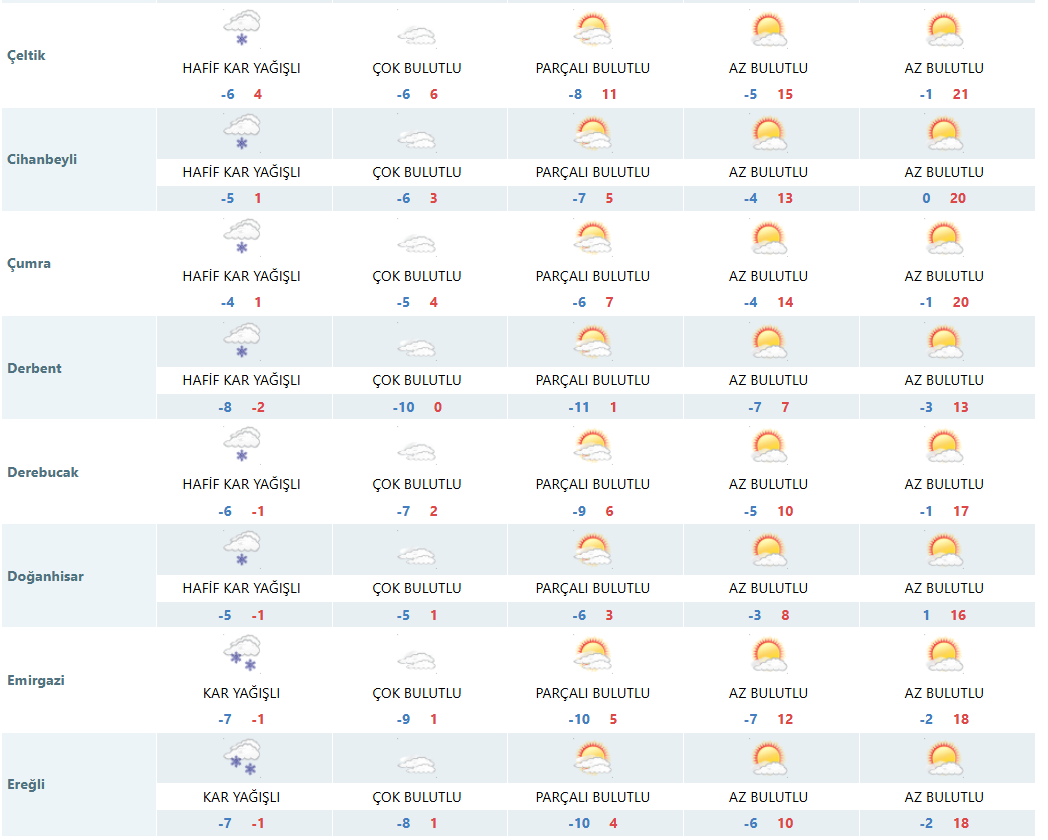
Task: Click the partly cloudy sun icon in Çumra row
Action: [x=592, y=238]
